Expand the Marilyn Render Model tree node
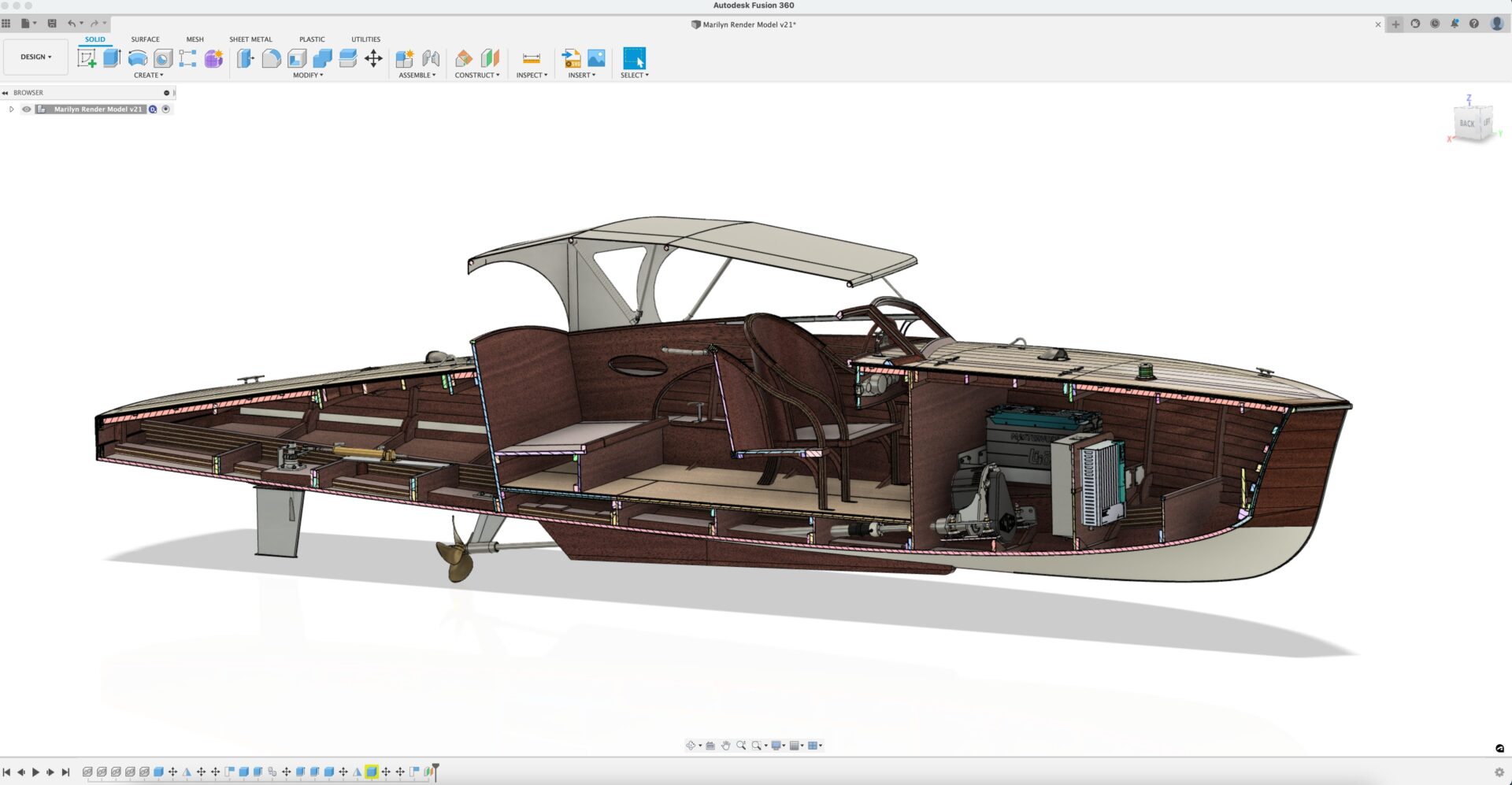Screen dimensions: 1512x785 [11, 109]
